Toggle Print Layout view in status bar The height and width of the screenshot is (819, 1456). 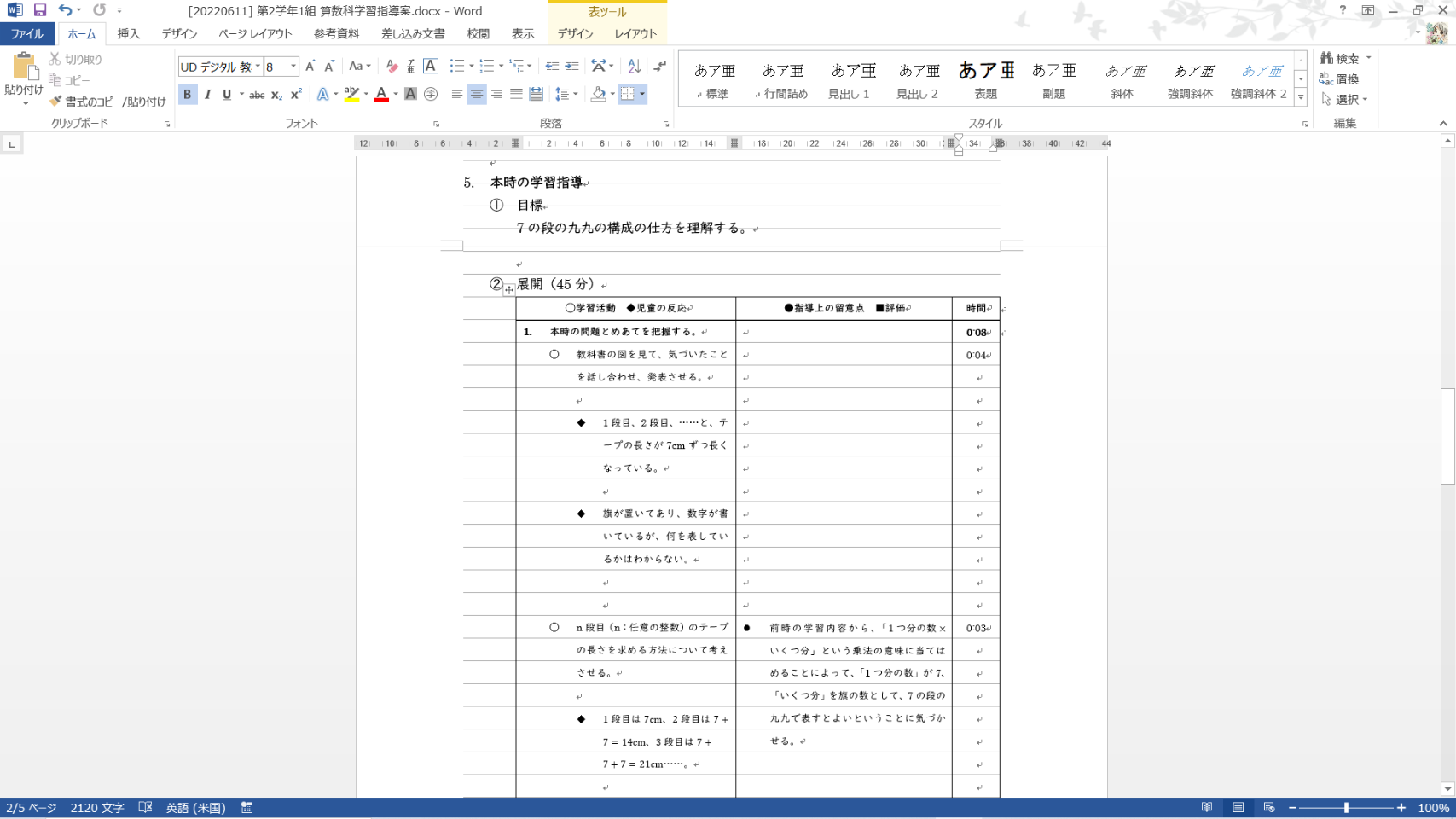point(1238,808)
